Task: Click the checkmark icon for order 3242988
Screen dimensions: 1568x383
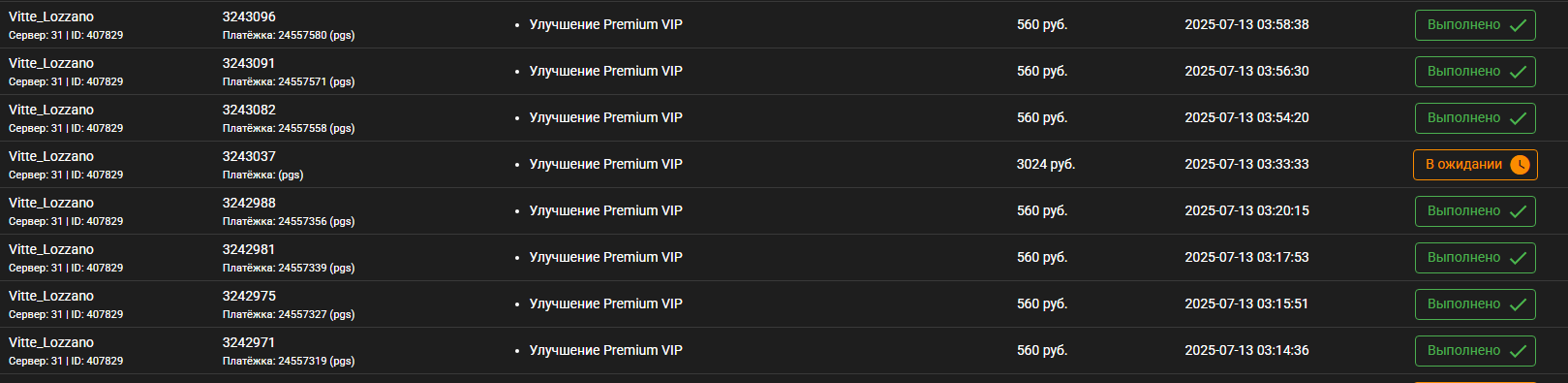Action: (1518, 211)
